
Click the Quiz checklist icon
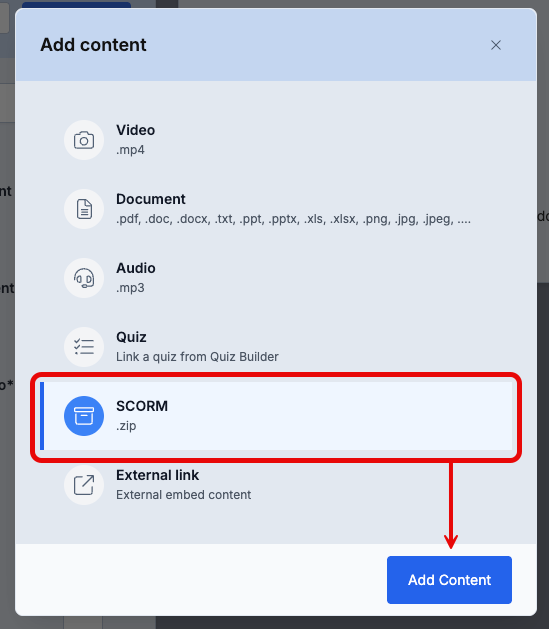click(84, 347)
